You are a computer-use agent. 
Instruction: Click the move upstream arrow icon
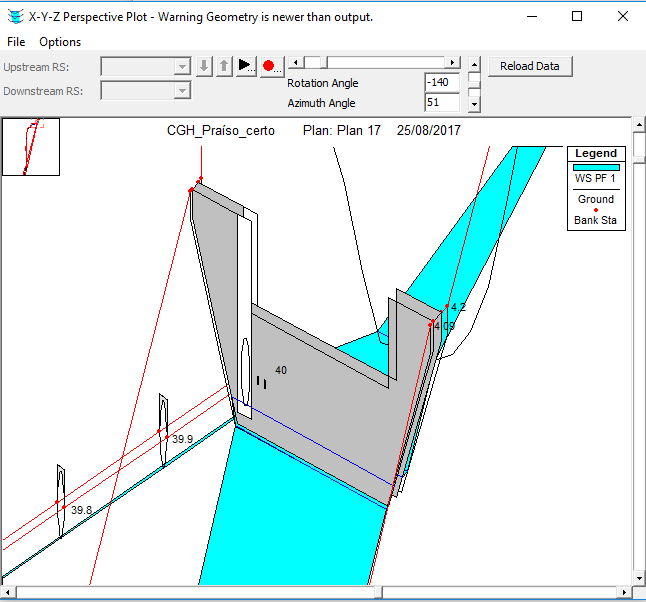pyautogui.click(x=224, y=66)
